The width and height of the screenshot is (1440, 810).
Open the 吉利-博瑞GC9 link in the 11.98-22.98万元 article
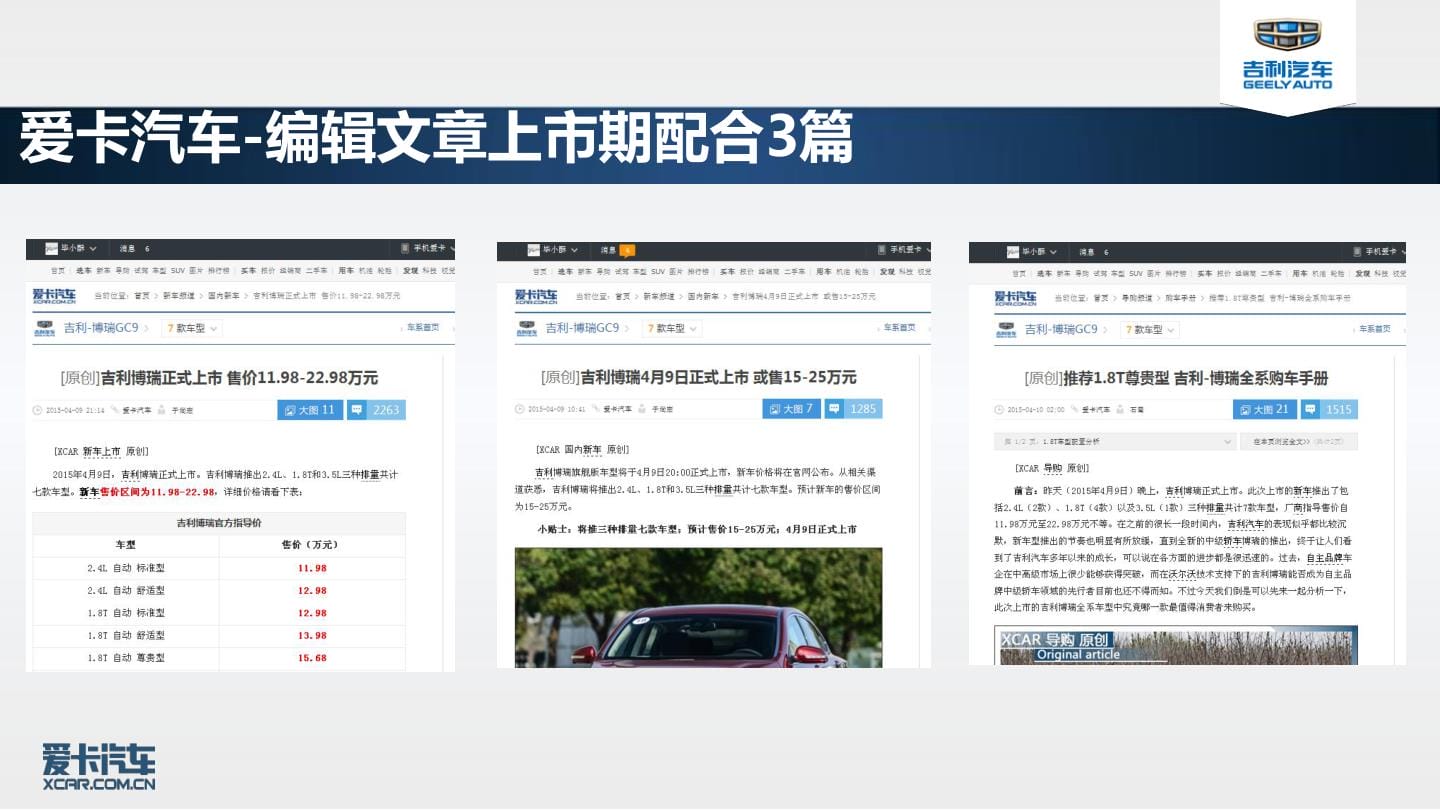coord(102,328)
